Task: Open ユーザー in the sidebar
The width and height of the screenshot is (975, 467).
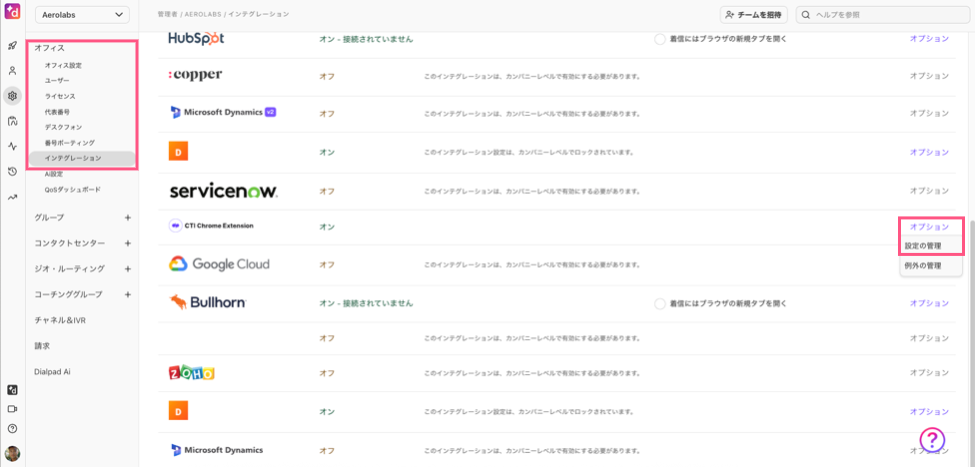Action: coord(57,81)
